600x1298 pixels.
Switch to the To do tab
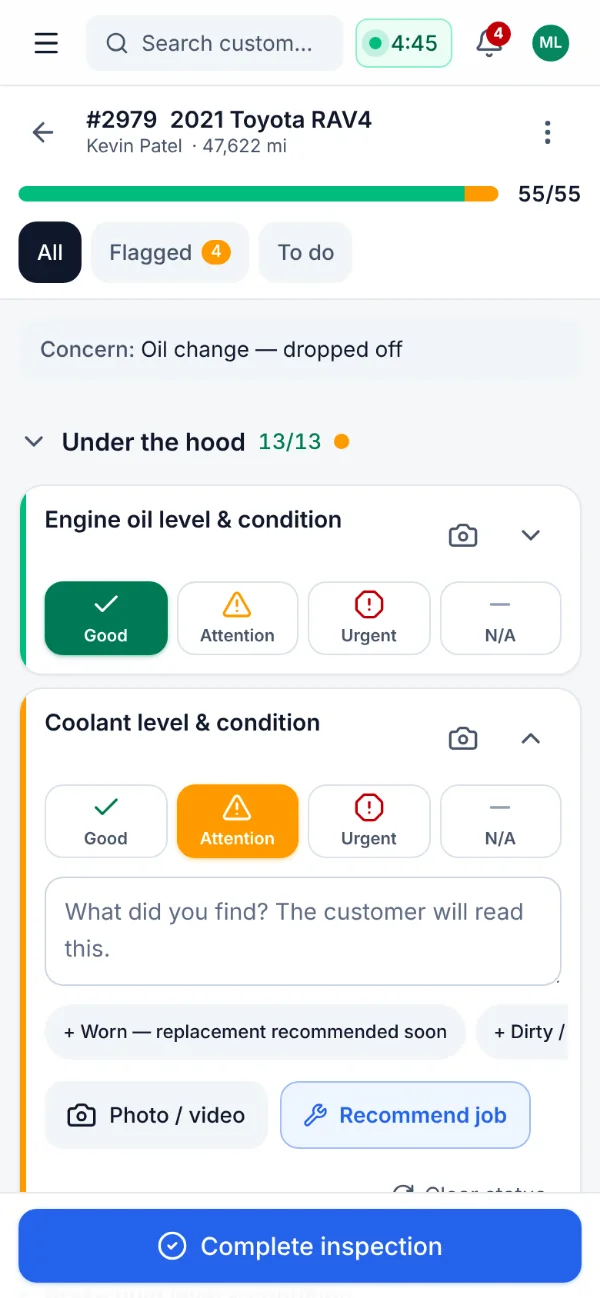point(306,252)
